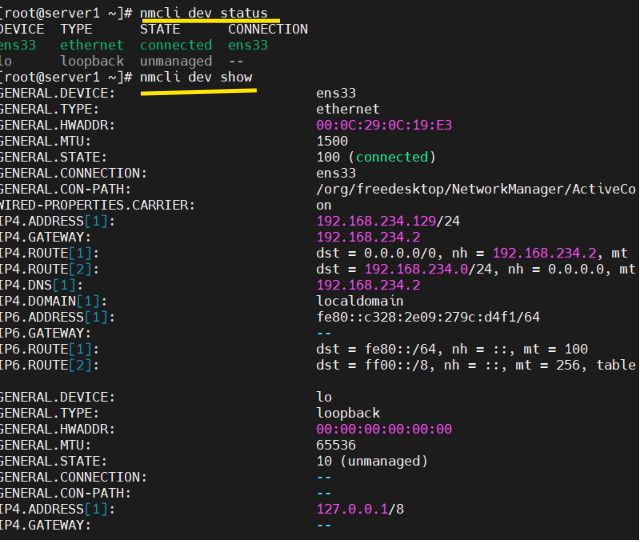Click the IP6.GATEWAY label for ens33
Screen dimensions: 640x542
tap(45, 333)
